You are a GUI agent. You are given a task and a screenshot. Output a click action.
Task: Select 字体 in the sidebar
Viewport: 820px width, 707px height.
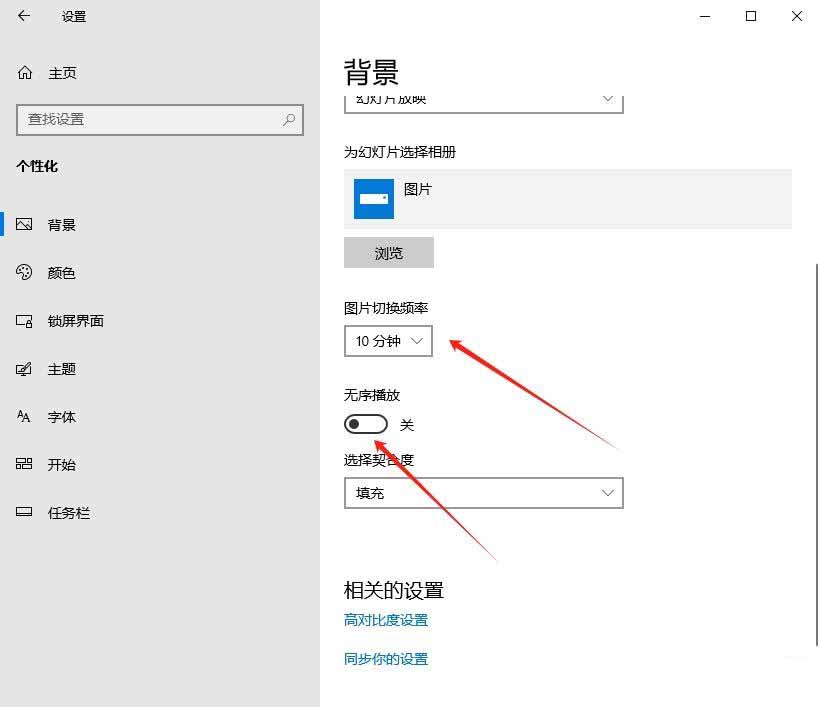(x=62, y=417)
